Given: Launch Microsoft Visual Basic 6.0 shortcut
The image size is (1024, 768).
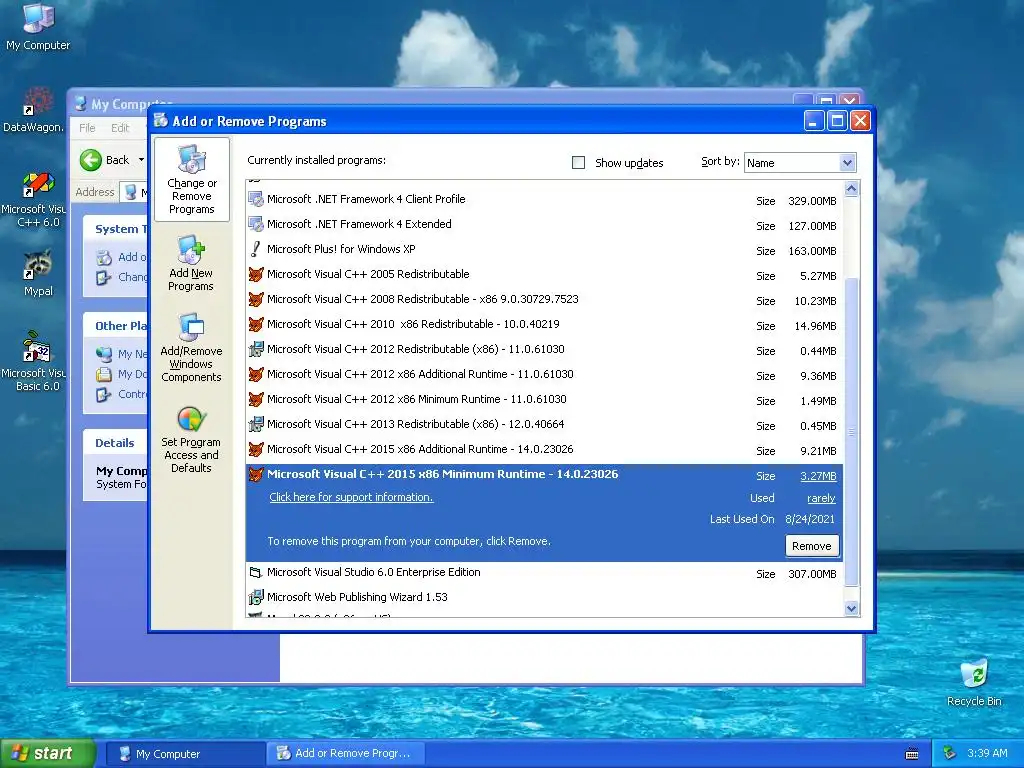Looking at the screenshot, I should coord(34,361).
